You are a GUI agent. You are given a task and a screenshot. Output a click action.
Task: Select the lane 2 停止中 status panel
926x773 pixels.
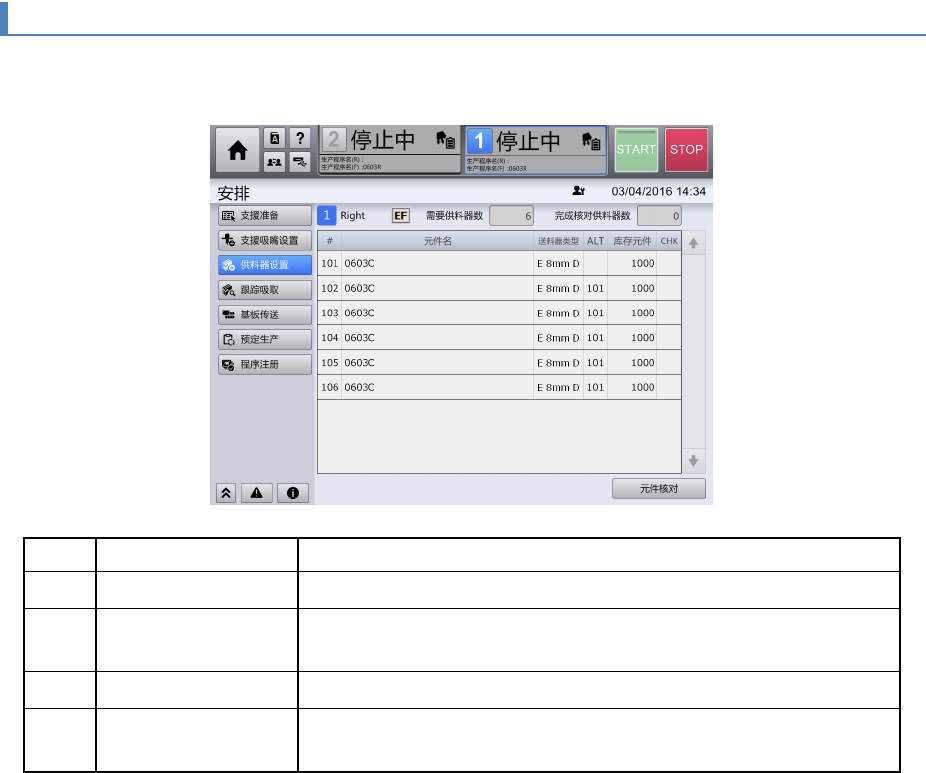click(x=390, y=150)
